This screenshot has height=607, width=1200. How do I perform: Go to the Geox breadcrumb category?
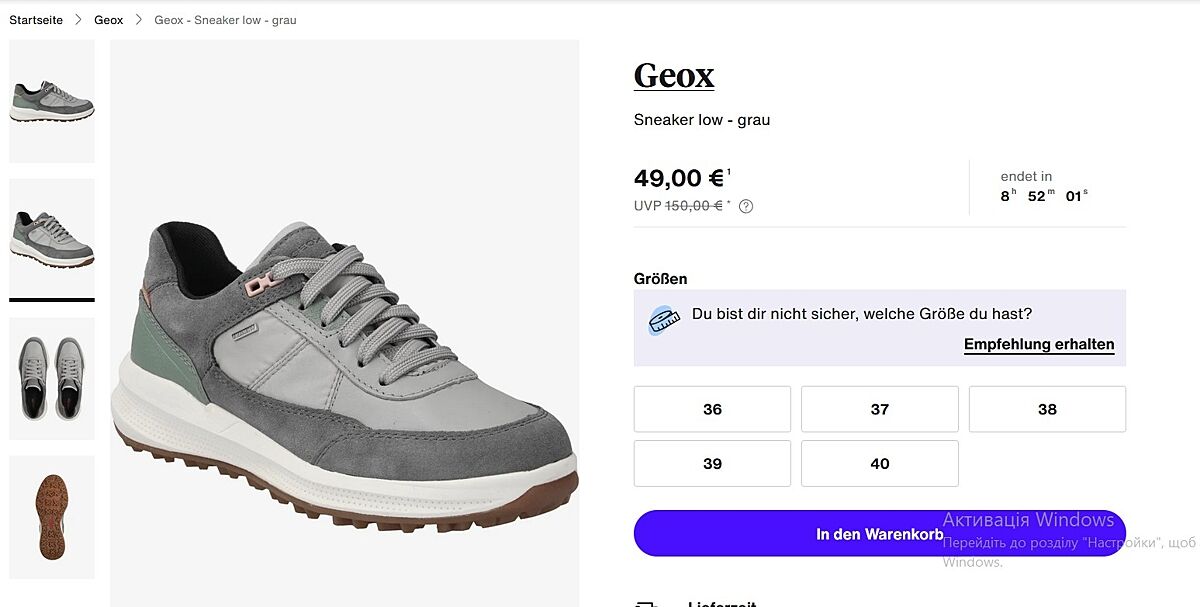109,20
